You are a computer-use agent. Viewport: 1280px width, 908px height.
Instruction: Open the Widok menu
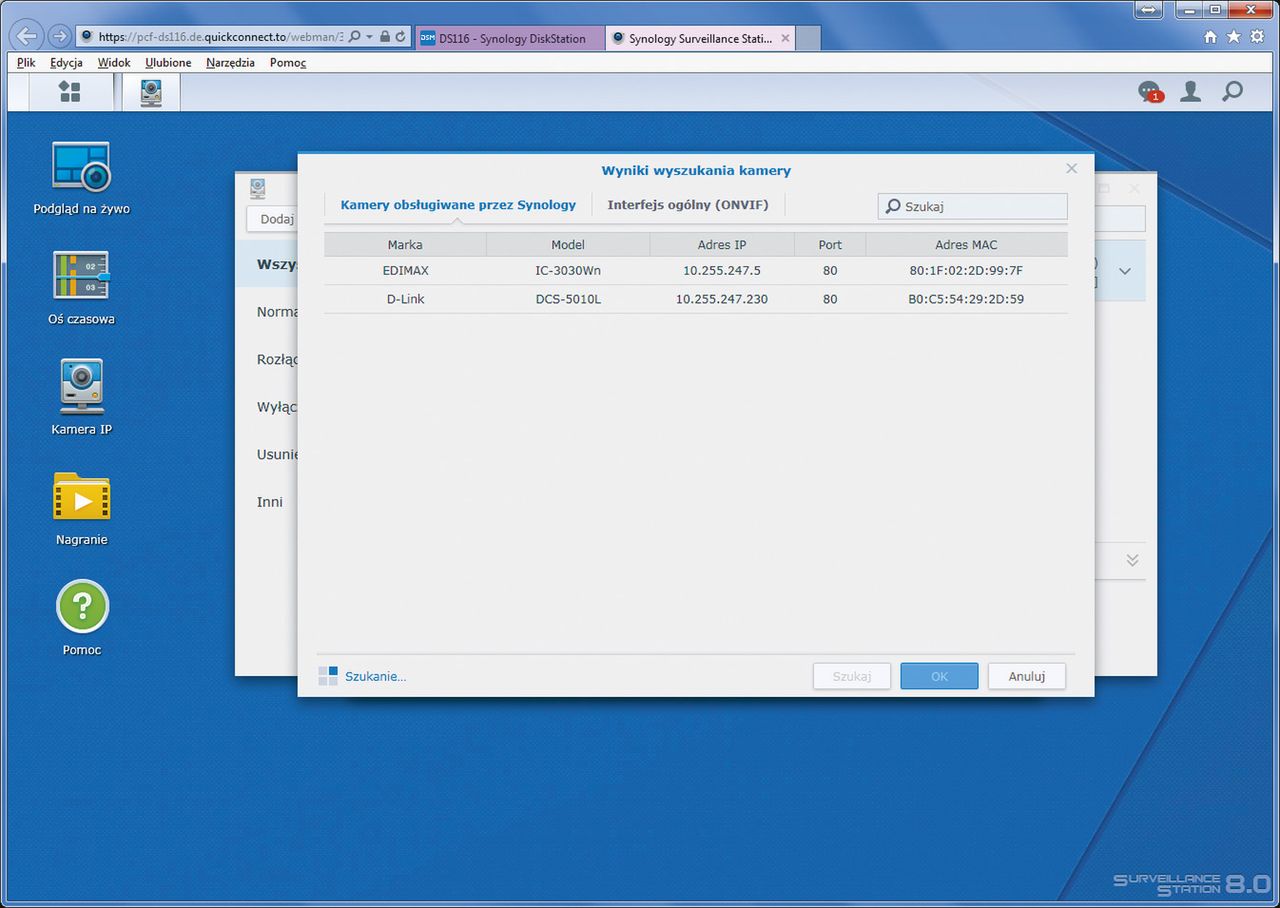tap(114, 62)
